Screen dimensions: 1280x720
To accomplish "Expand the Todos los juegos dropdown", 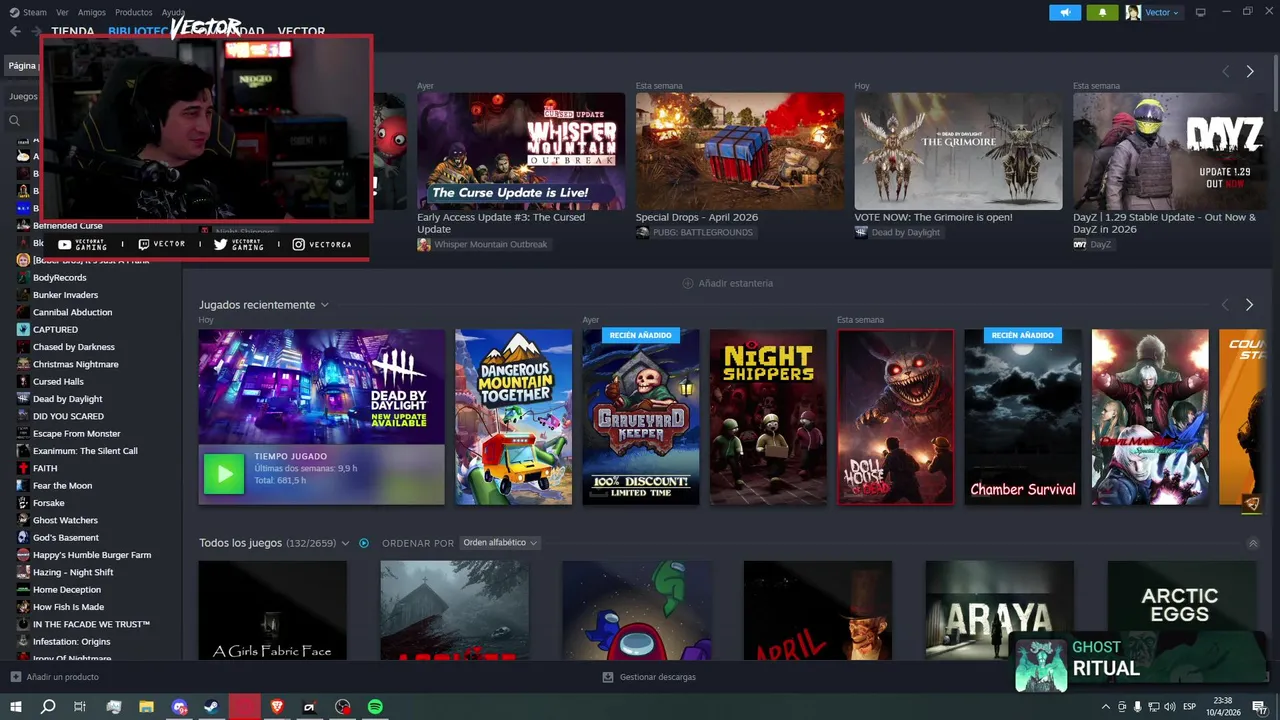I will click(x=345, y=543).
